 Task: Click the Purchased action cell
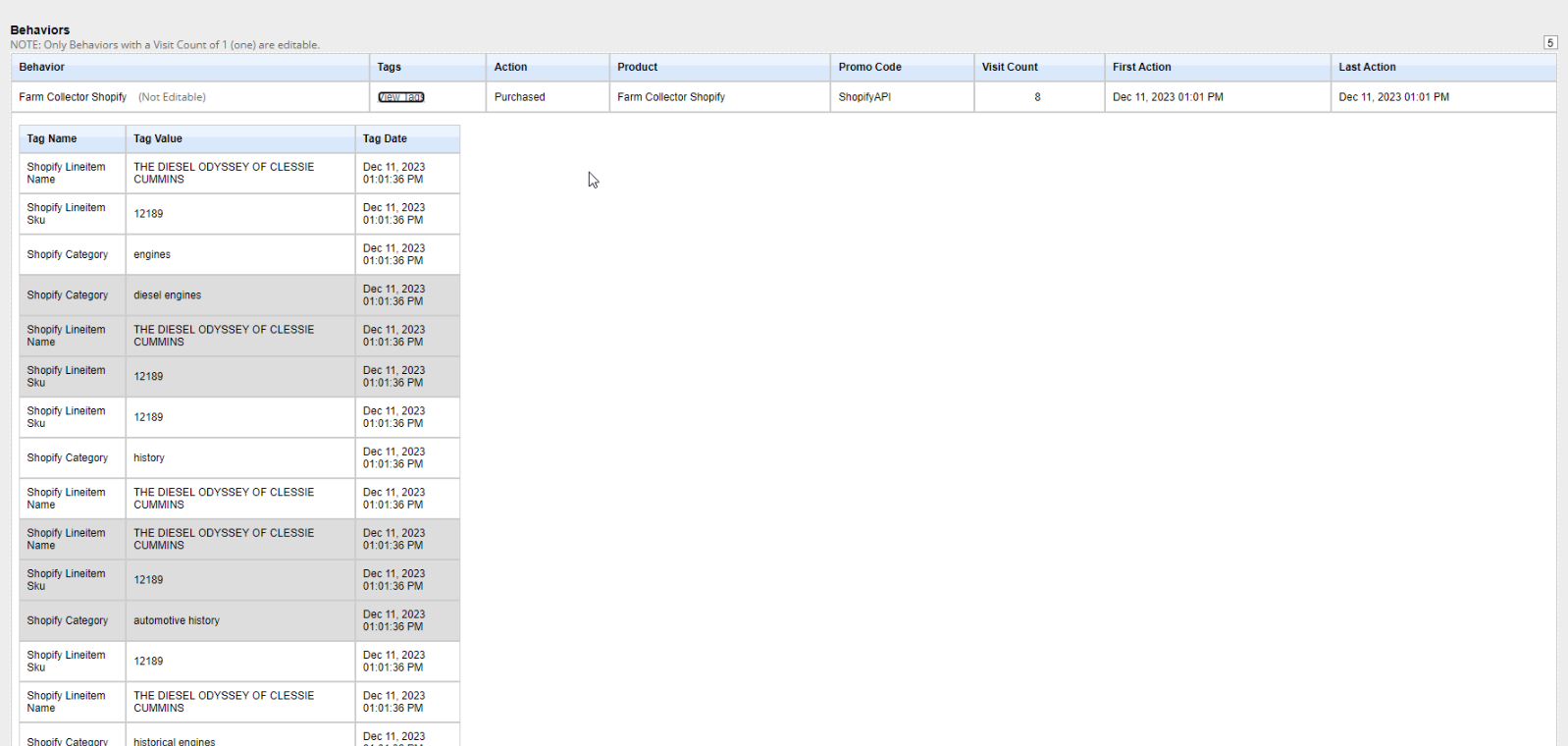pyautogui.click(x=520, y=97)
